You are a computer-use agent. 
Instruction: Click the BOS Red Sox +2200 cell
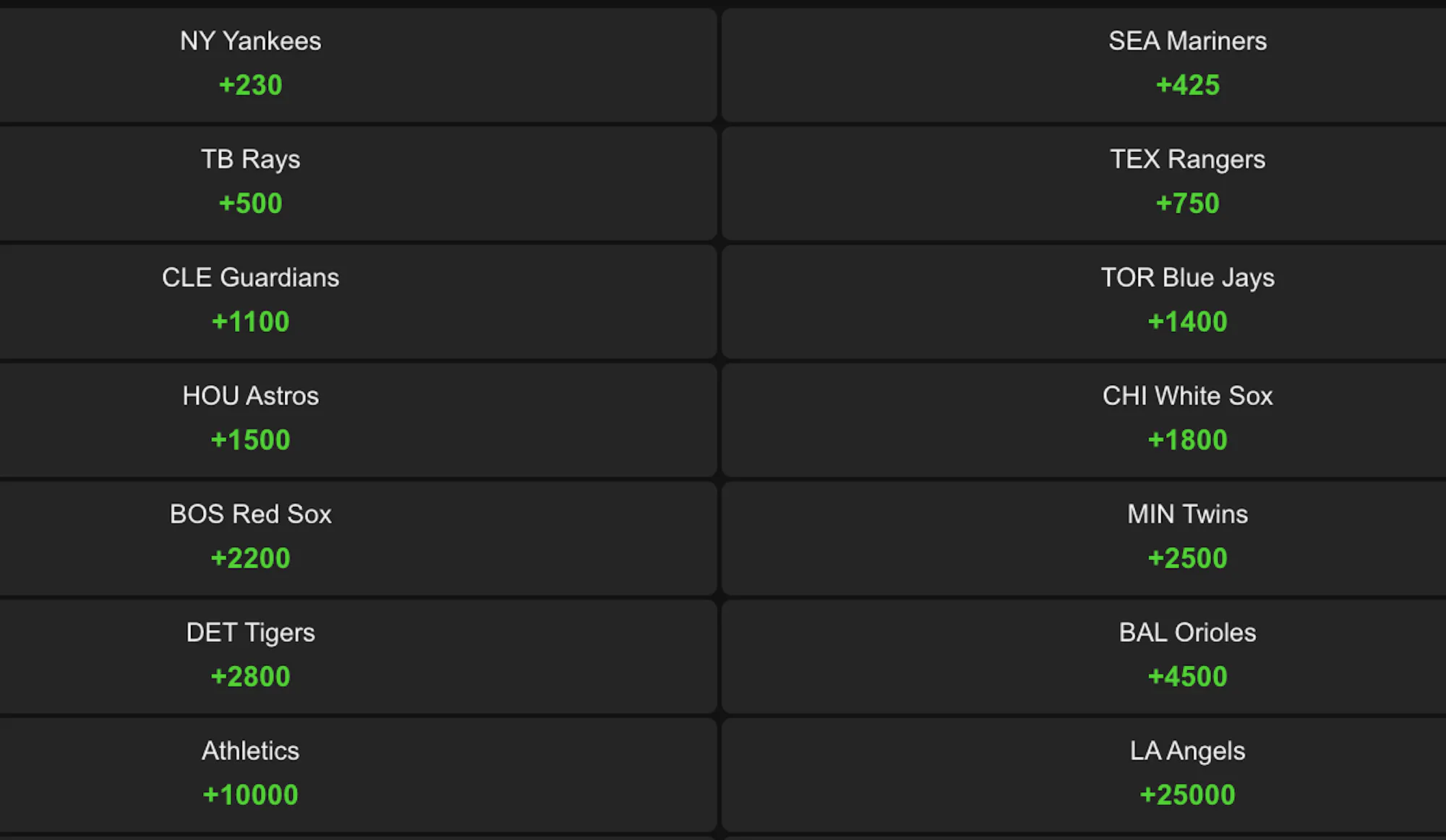tap(358, 539)
